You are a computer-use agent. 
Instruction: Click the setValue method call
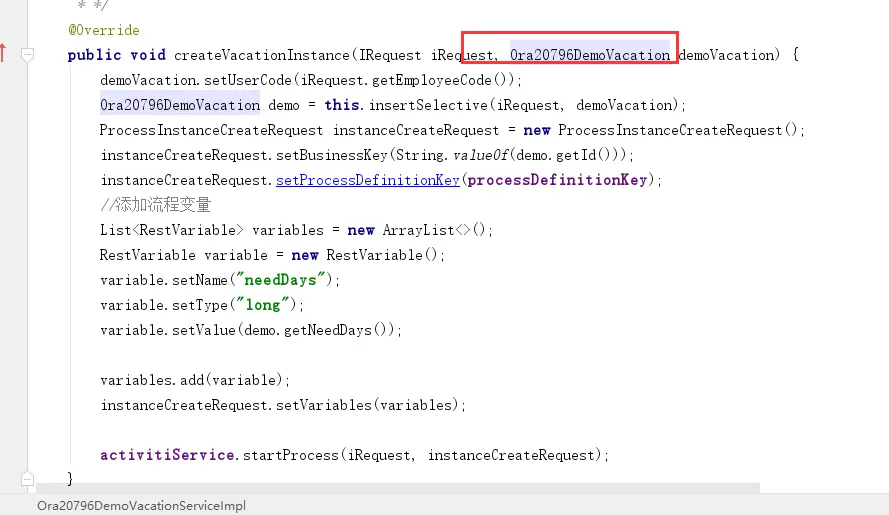[x=204, y=330]
